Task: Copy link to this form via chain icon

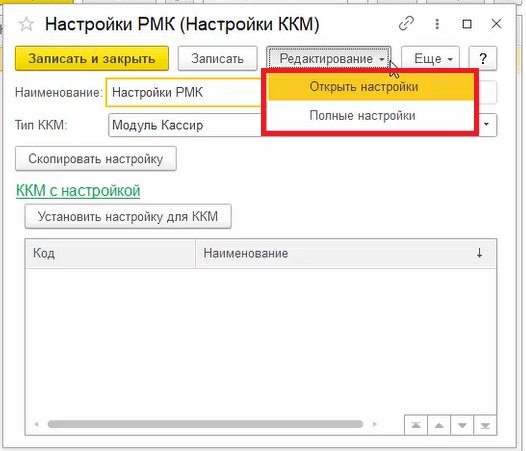Action: click(406, 24)
